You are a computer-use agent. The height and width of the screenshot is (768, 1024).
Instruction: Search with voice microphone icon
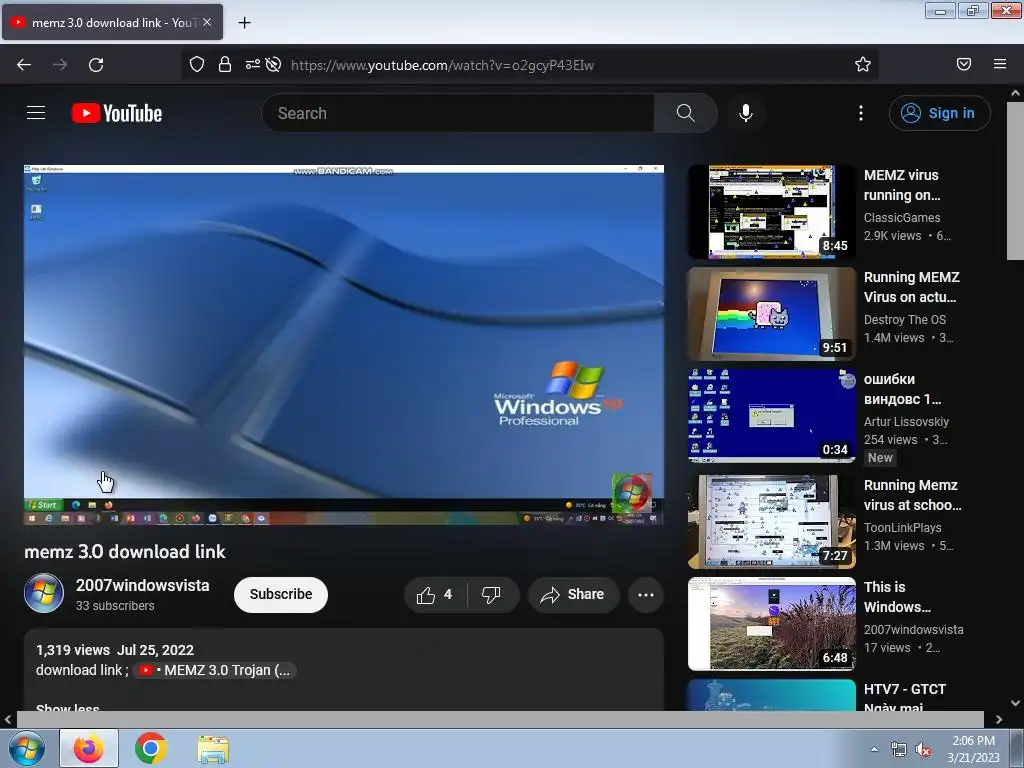[x=746, y=113]
